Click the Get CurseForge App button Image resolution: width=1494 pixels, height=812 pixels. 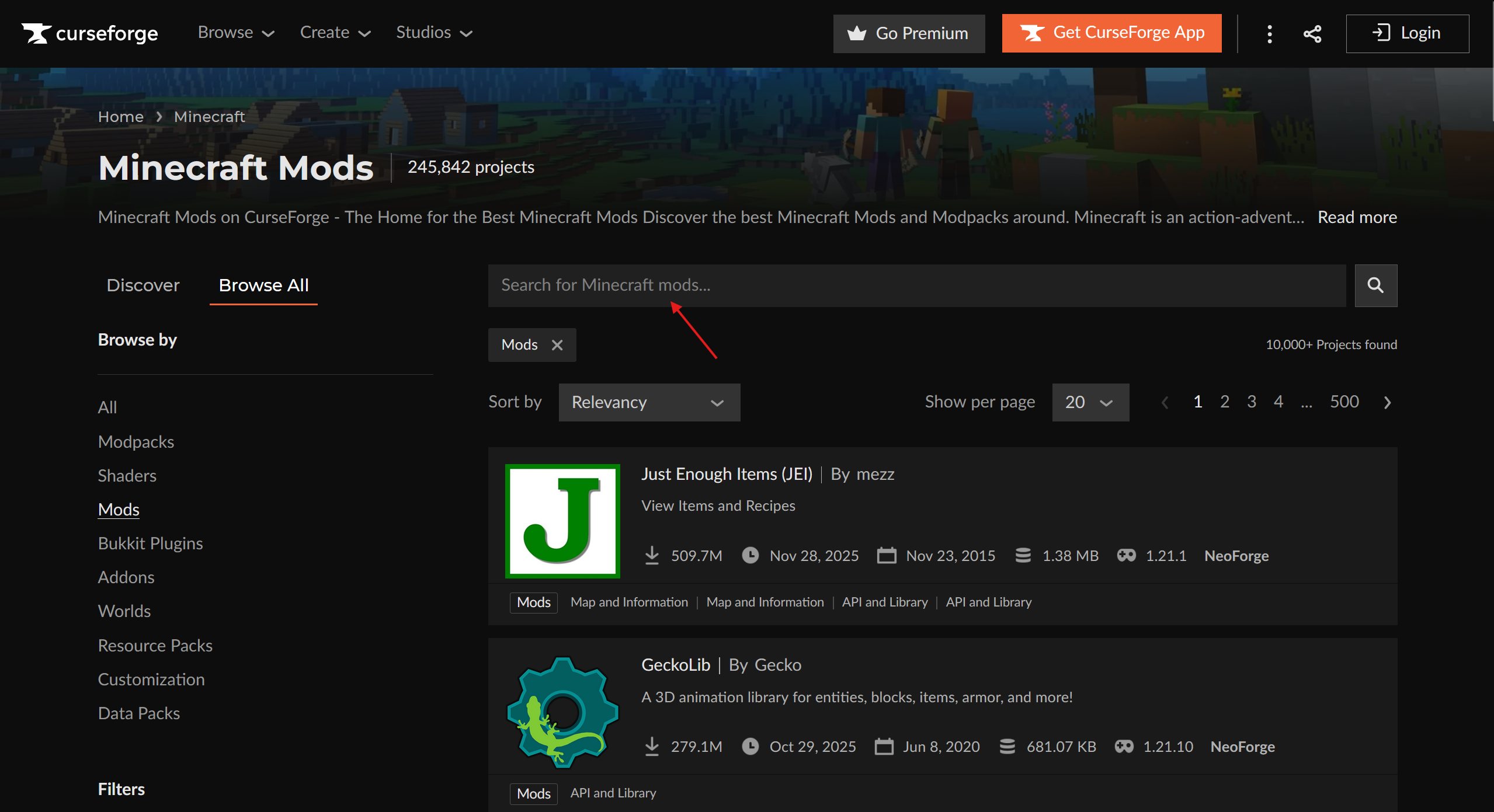tap(1111, 33)
